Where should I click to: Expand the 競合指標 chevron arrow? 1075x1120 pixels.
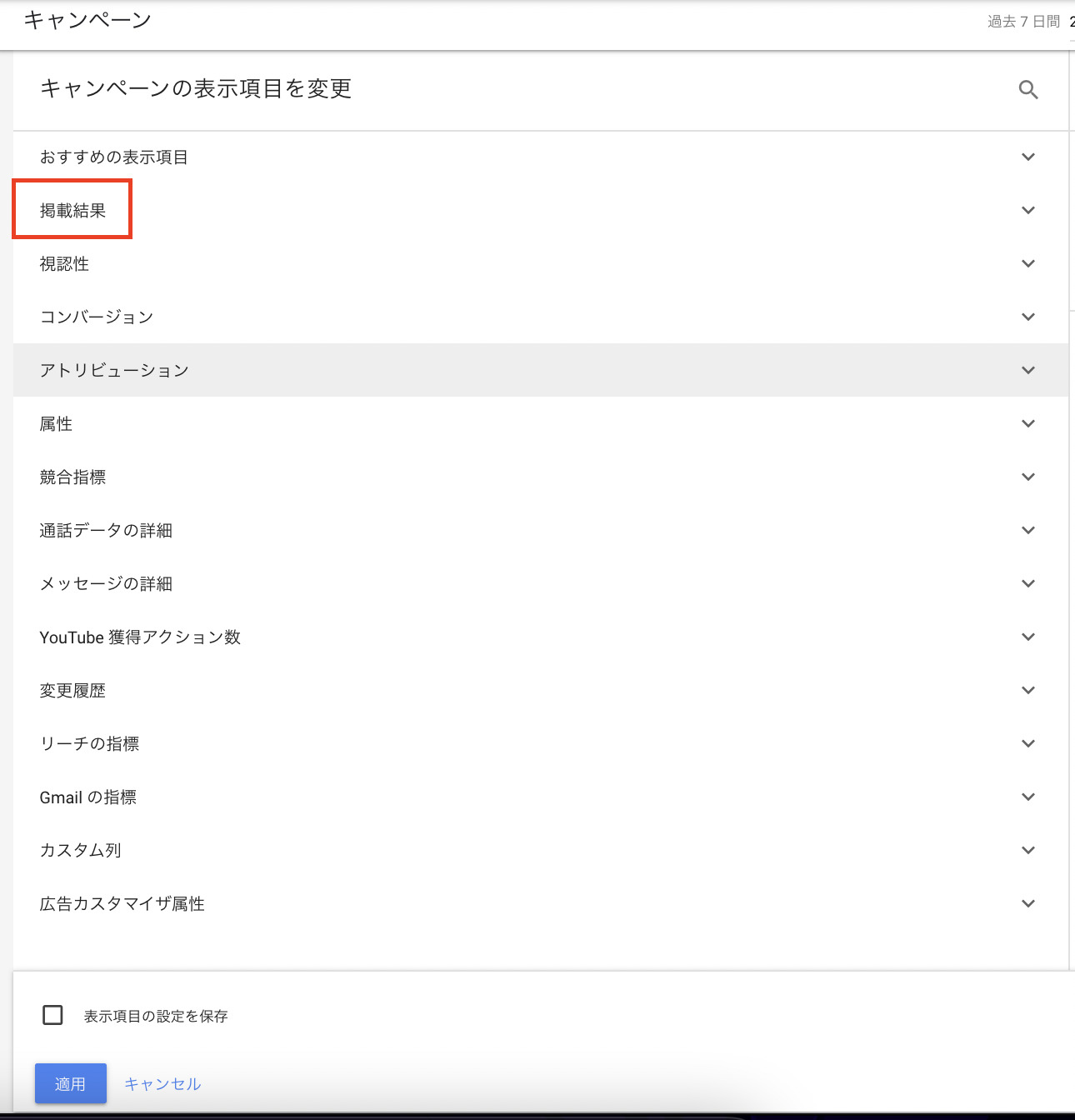click(1028, 477)
